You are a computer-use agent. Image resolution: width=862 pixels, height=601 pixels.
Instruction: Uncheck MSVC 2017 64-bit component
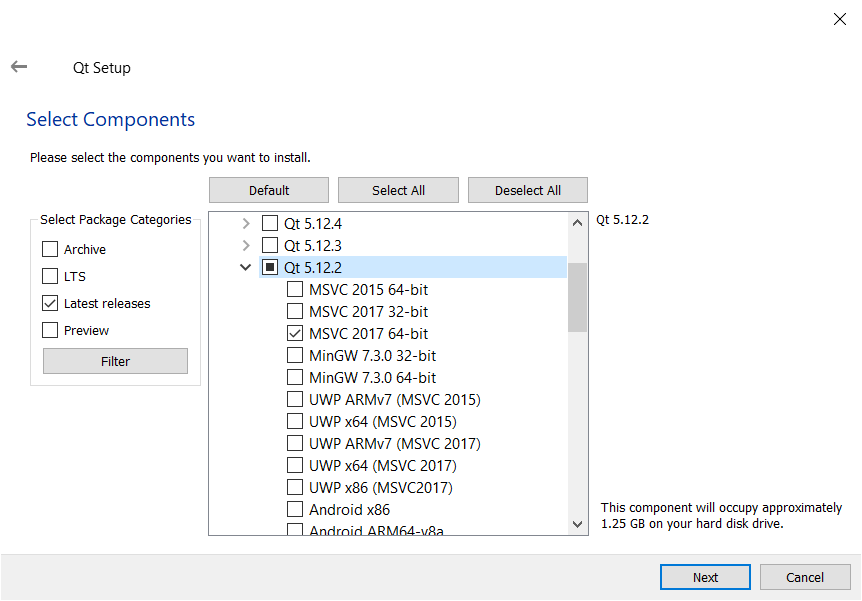[295, 333]
